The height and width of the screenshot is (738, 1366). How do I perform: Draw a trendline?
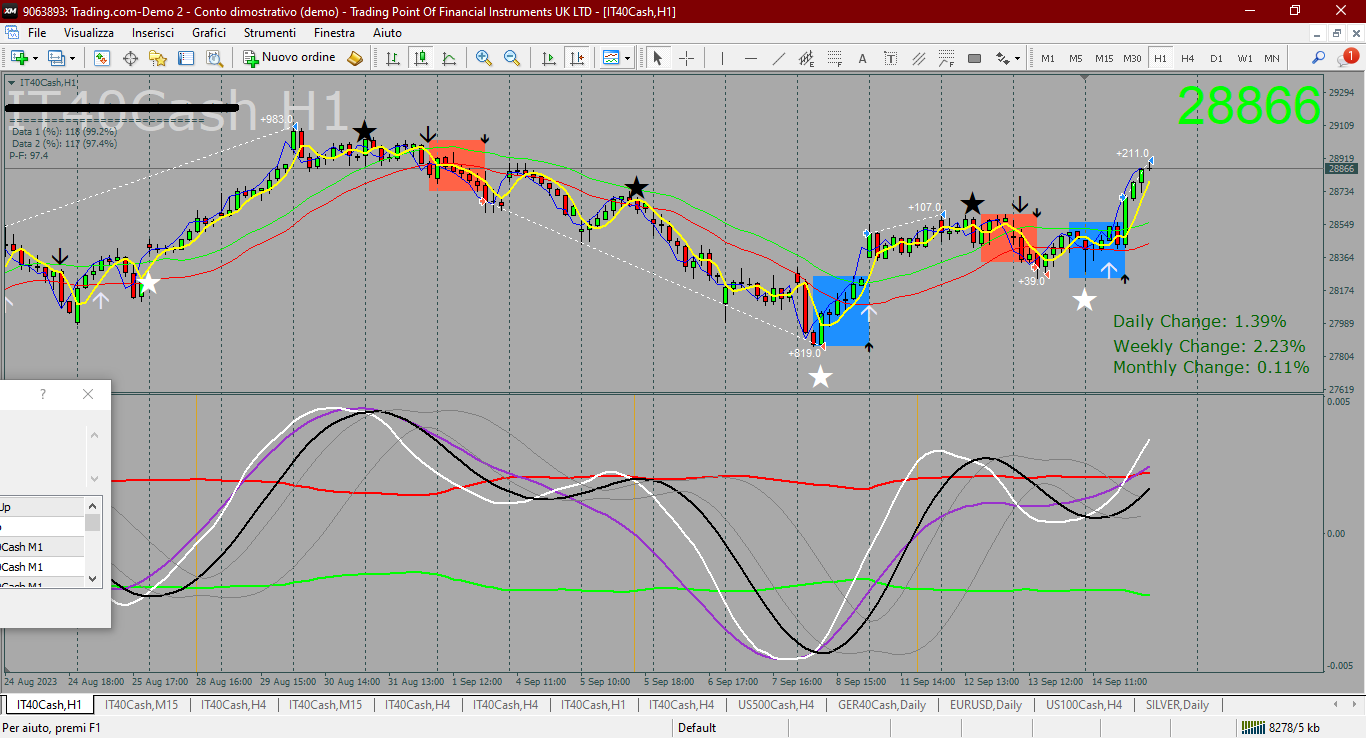778,58
